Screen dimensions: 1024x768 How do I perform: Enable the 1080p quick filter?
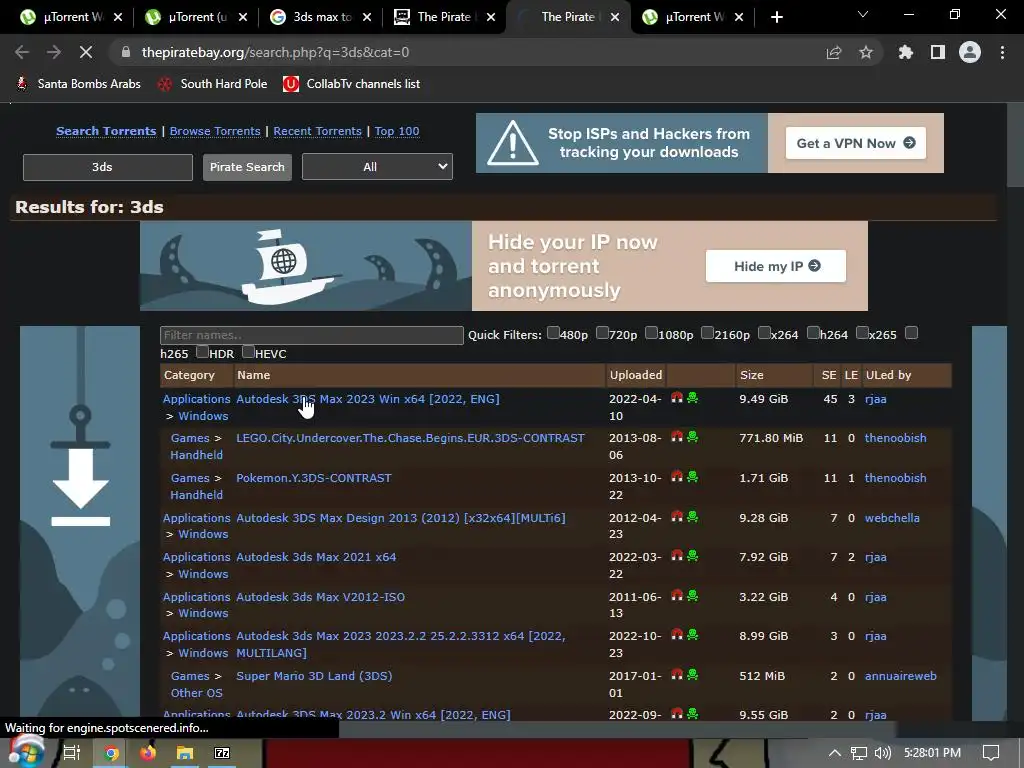point(651,333)
